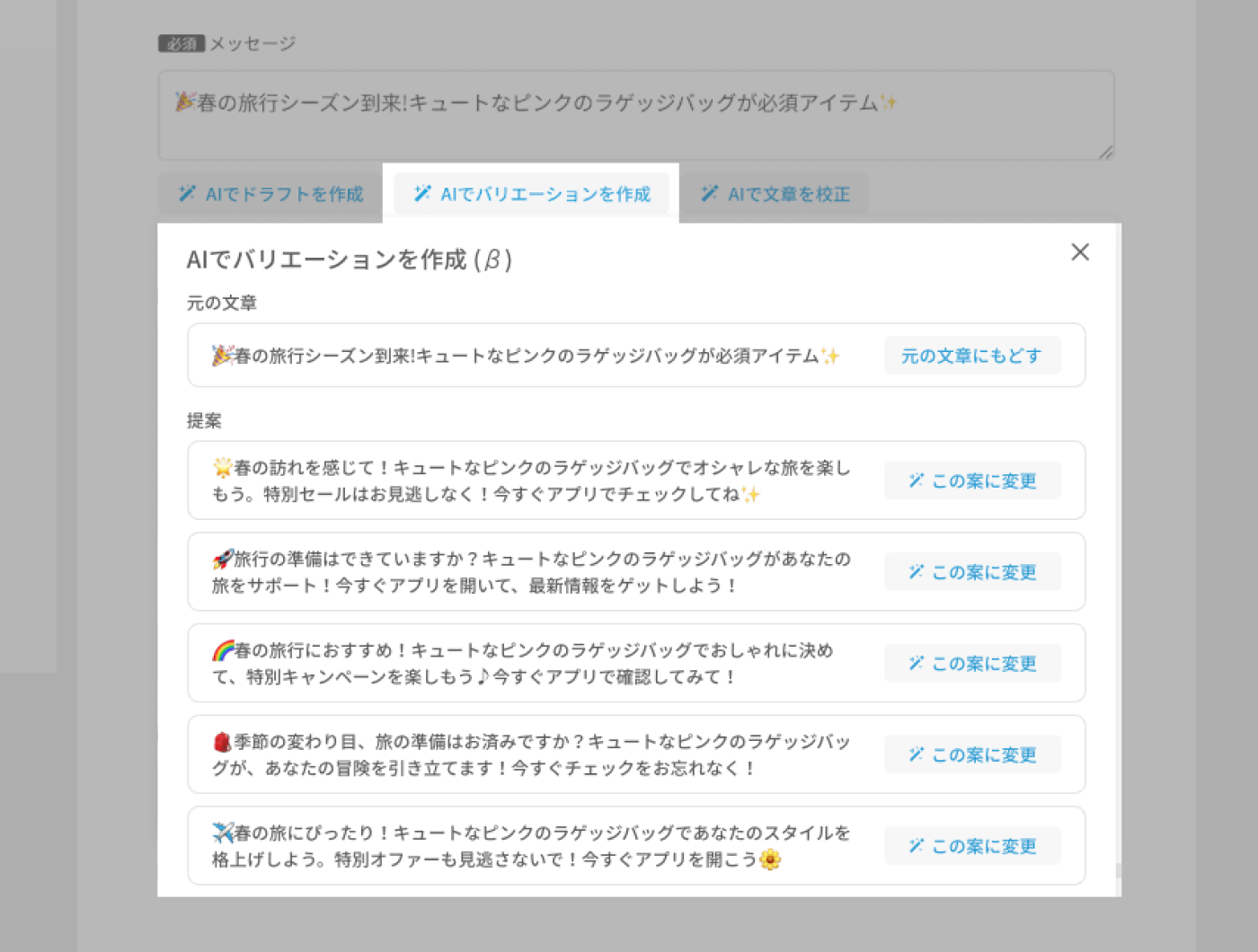This screenshot has width=1258, height=952.
Task: Switch to the 'AIで文章を校正' tab
Action: tap(776, 194)
